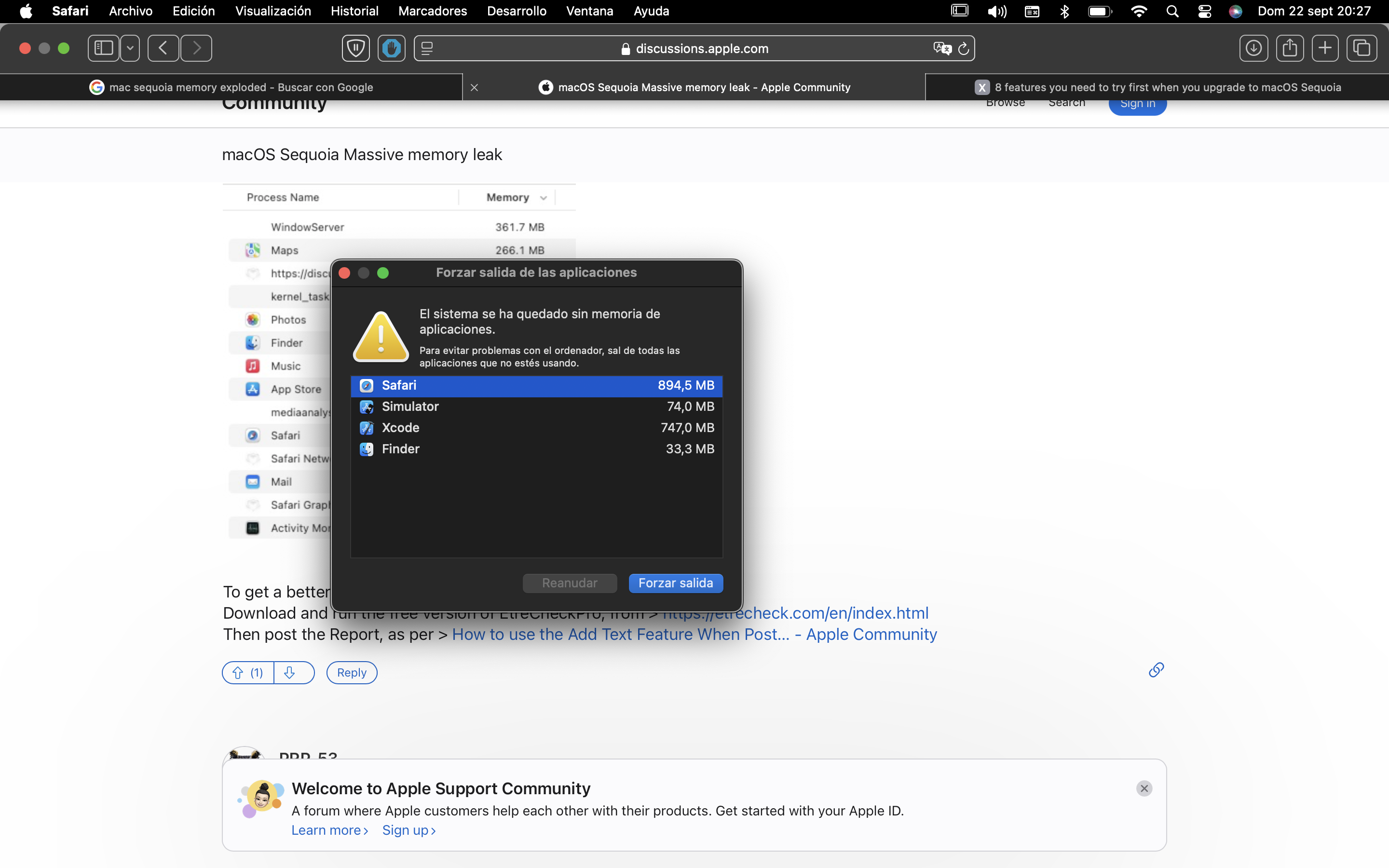This screenshot has height=868, width=1389.
Task: Open the downloads icon in toolbar
Action: pos(1253,48)
